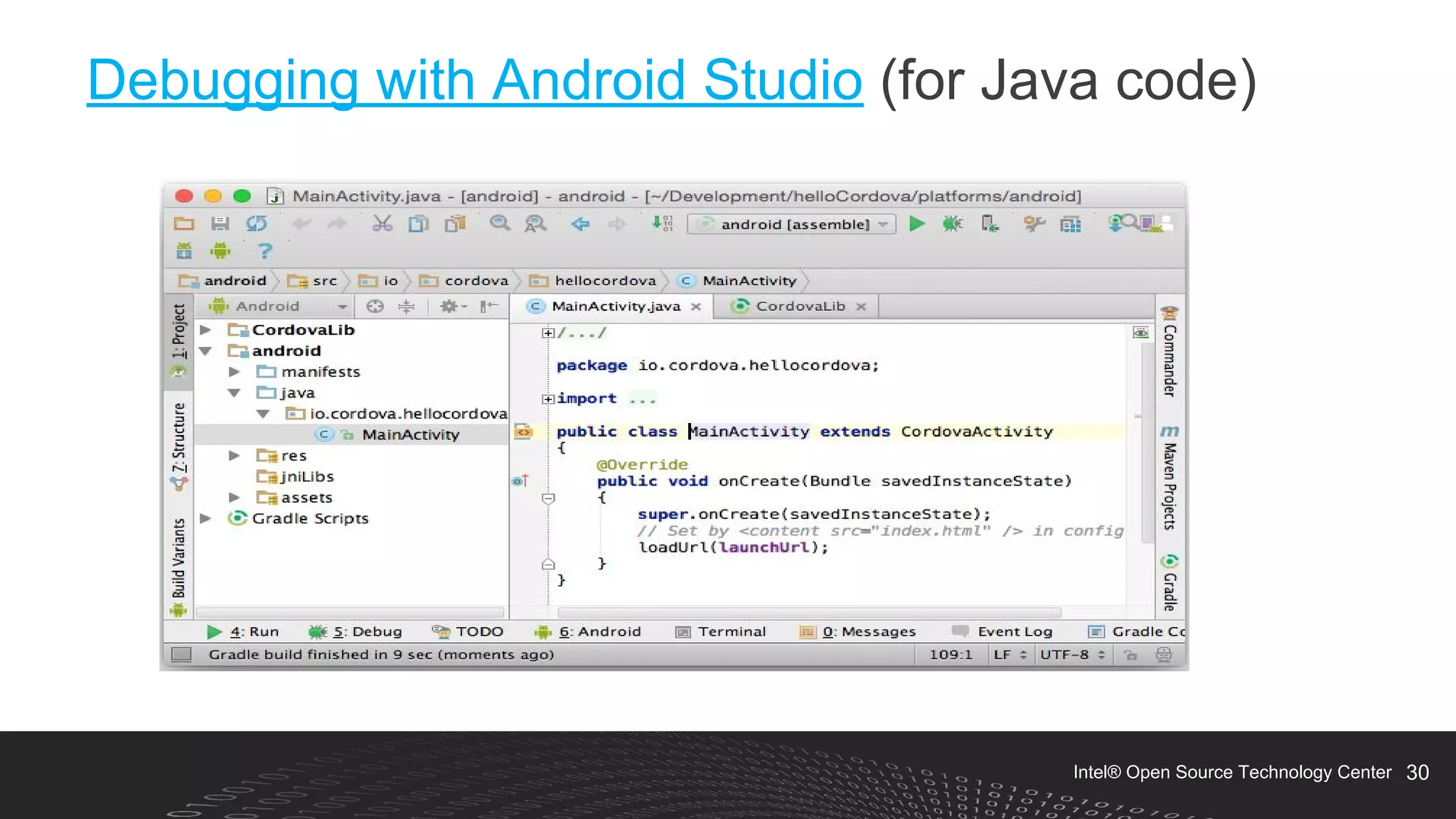Select the src breadcrumb
The height and width of the screenshot is (819, 1456).
[x=312, y=281]
